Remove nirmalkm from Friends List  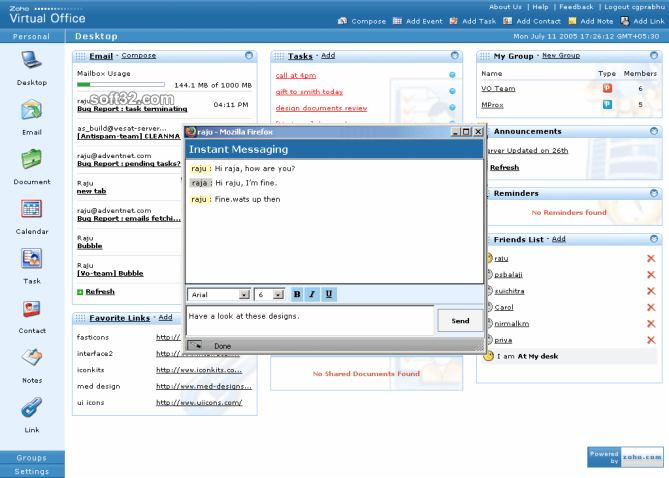click(651, 324)
